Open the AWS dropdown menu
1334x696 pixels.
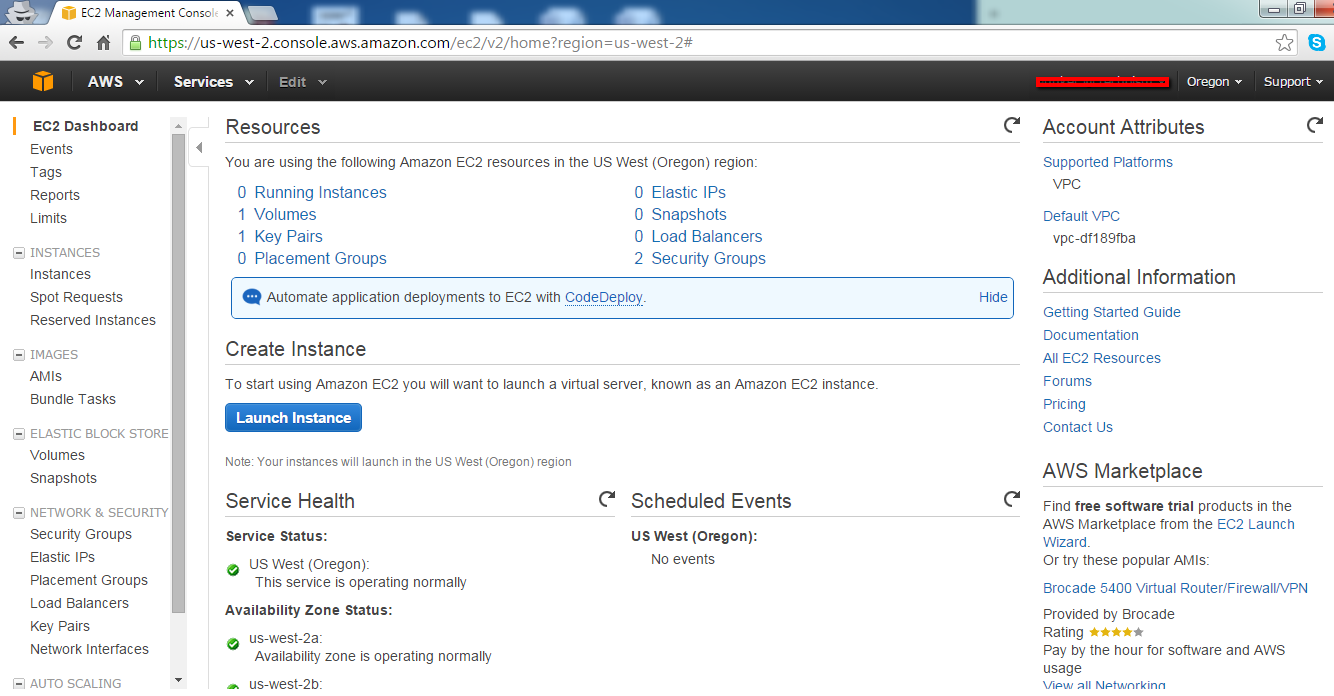point(116,82)
